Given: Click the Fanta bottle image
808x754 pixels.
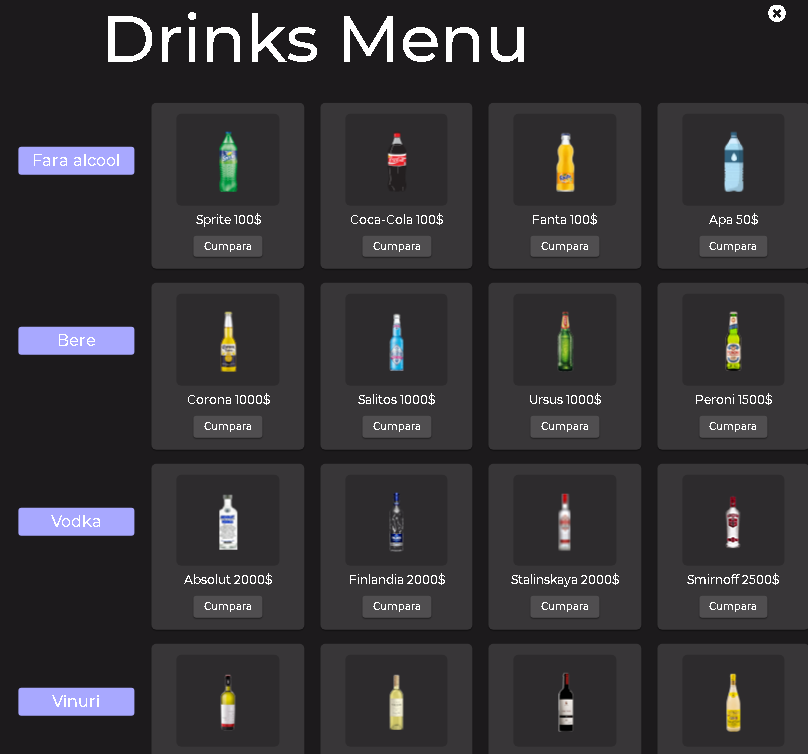Looking at the screenshot, I should tap(565, 162).
